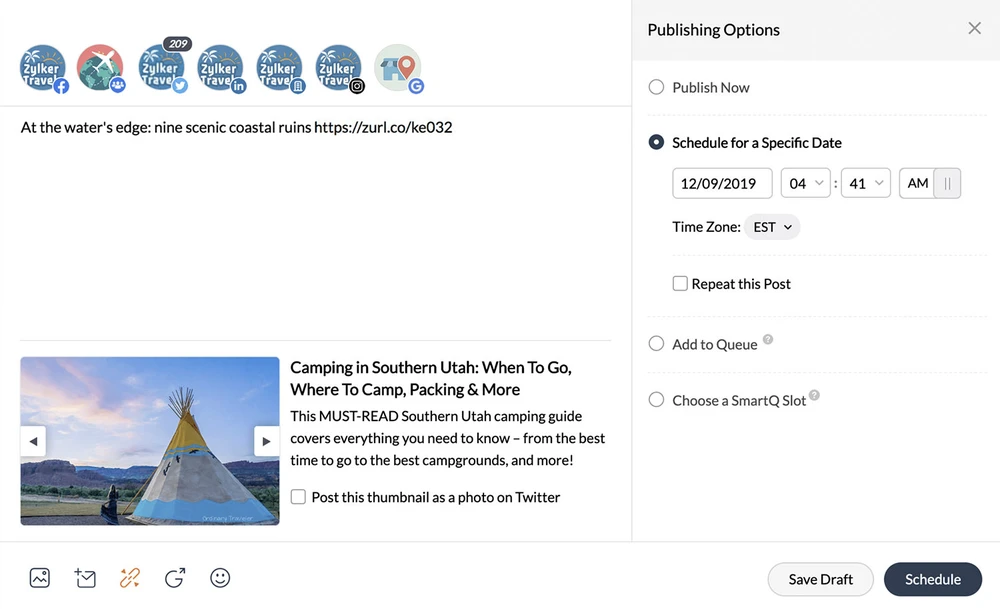1000x609 pixels.
Task: Click the link shortener icon
Action: coord(129,578)
